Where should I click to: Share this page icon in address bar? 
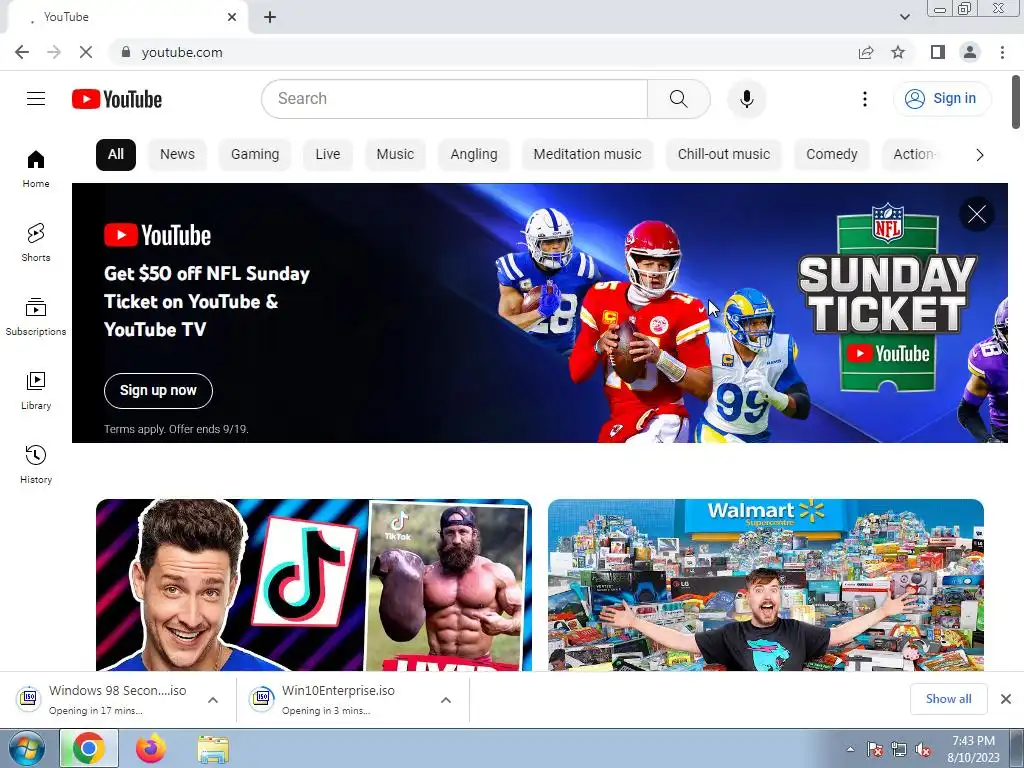point(866,52)
